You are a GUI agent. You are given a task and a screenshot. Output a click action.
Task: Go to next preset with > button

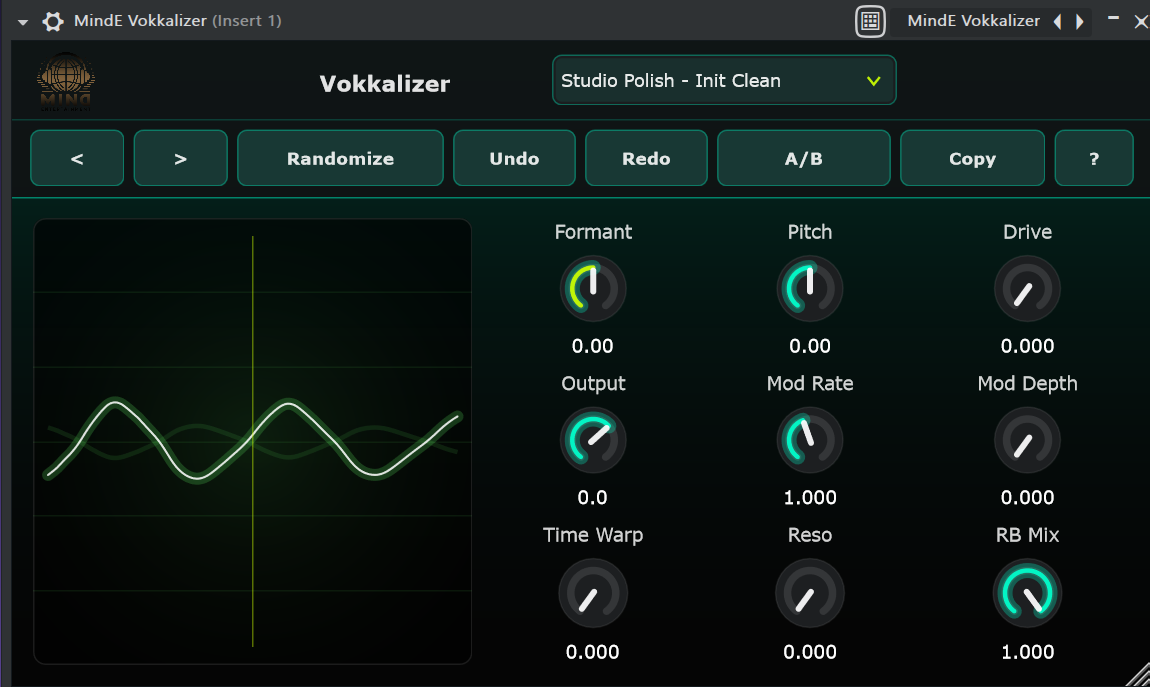point(180,158)
